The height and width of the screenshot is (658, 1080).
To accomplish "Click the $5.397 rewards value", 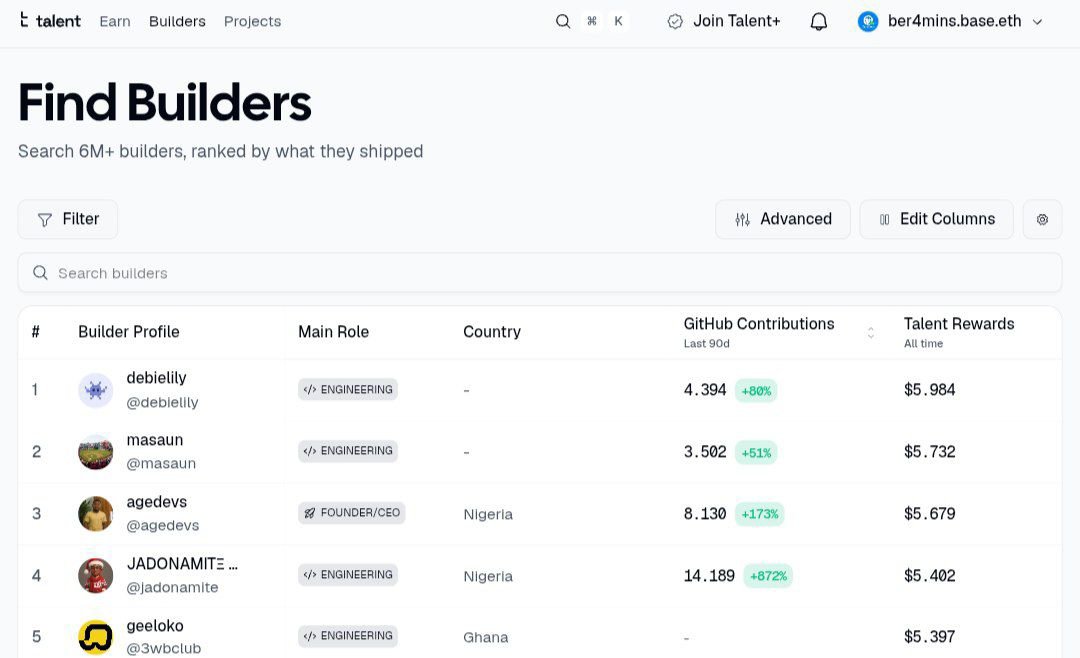I will coord(929,636).
